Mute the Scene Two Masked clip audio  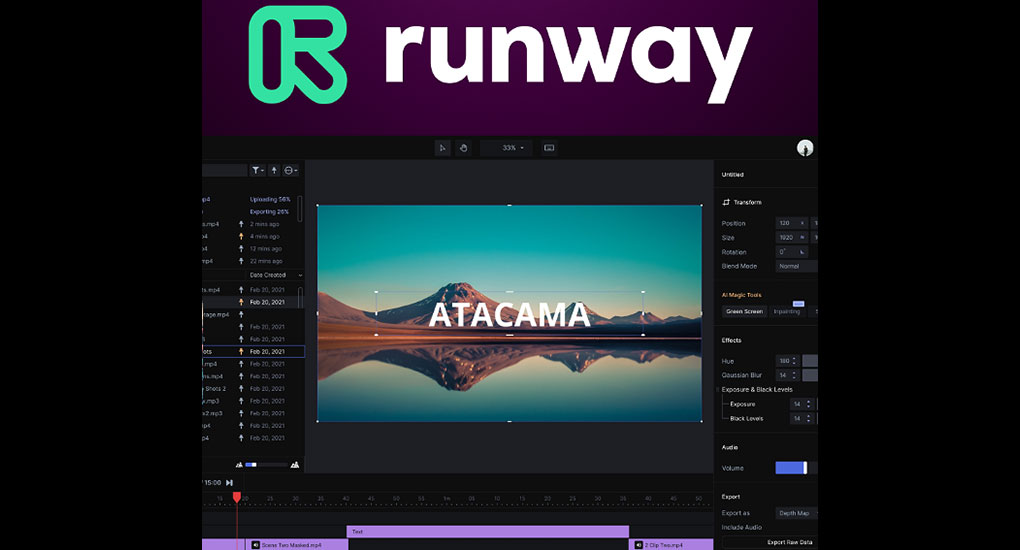pyautogui.click(x=256, y=545)
